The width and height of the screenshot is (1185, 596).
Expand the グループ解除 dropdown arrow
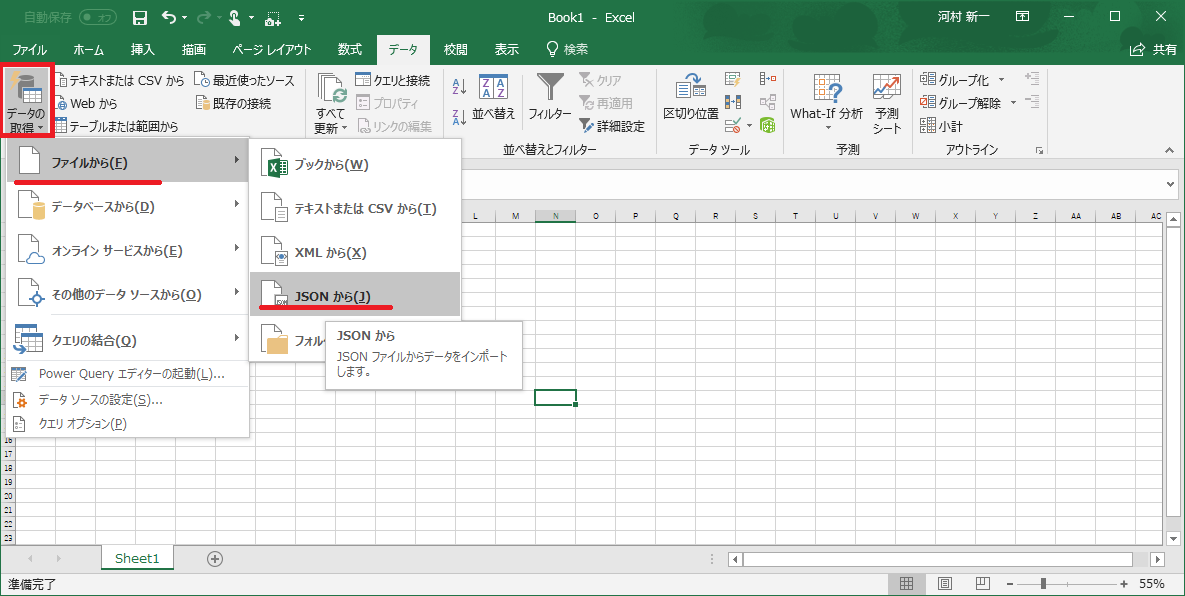point(1013,103)
